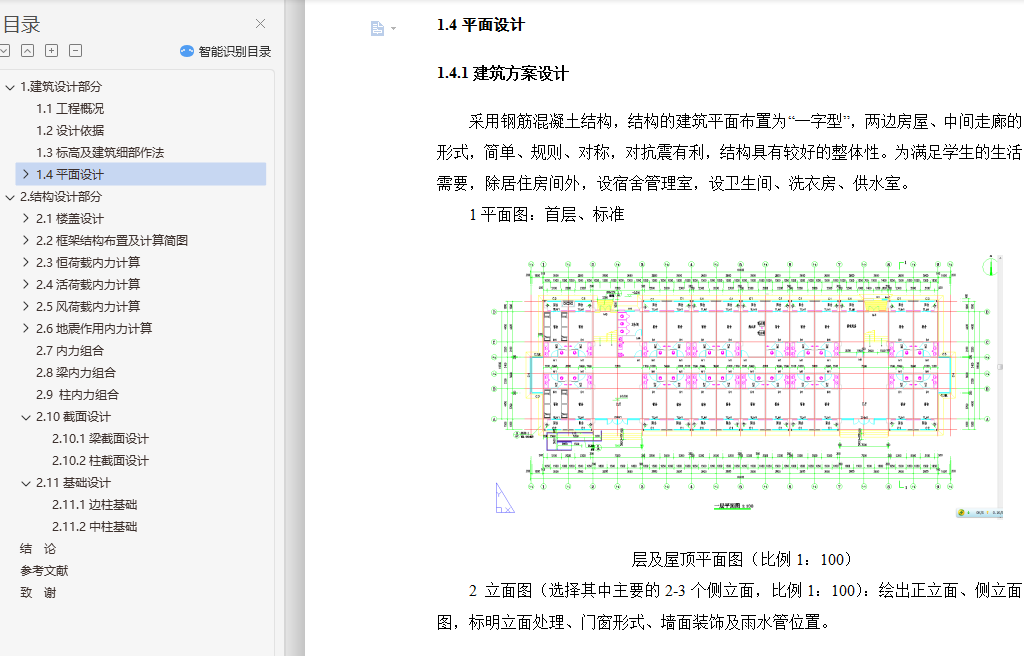Jump to 1.建筑设计部分 in the outline
Screen dimensions: 1024x656
(61, 87)
